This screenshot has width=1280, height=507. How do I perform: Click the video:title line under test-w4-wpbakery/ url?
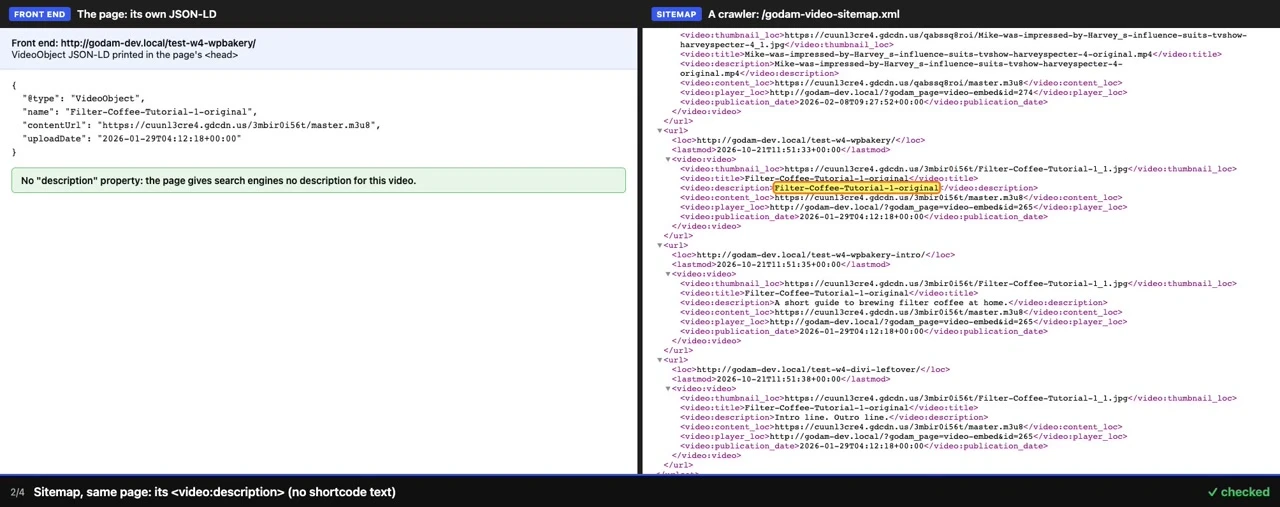point(829,179)
